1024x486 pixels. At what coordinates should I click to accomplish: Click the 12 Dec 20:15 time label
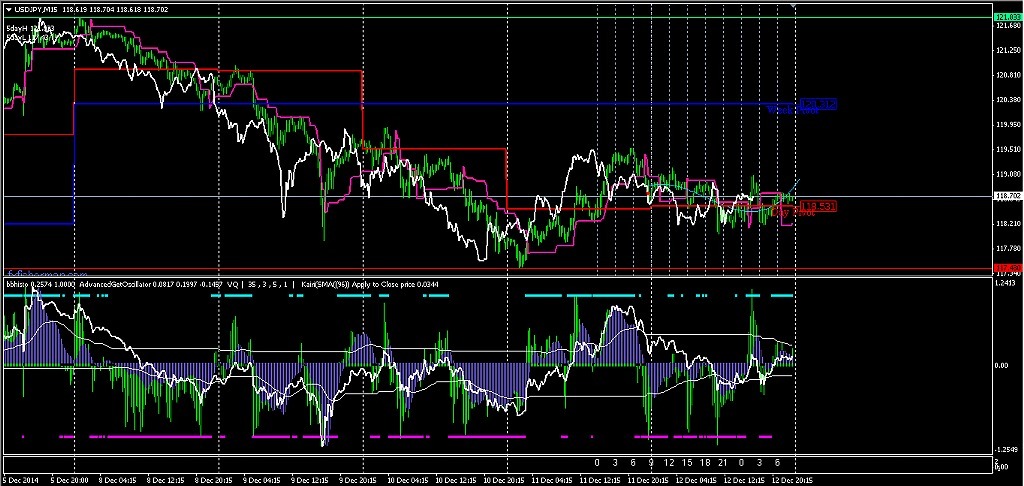794,479
